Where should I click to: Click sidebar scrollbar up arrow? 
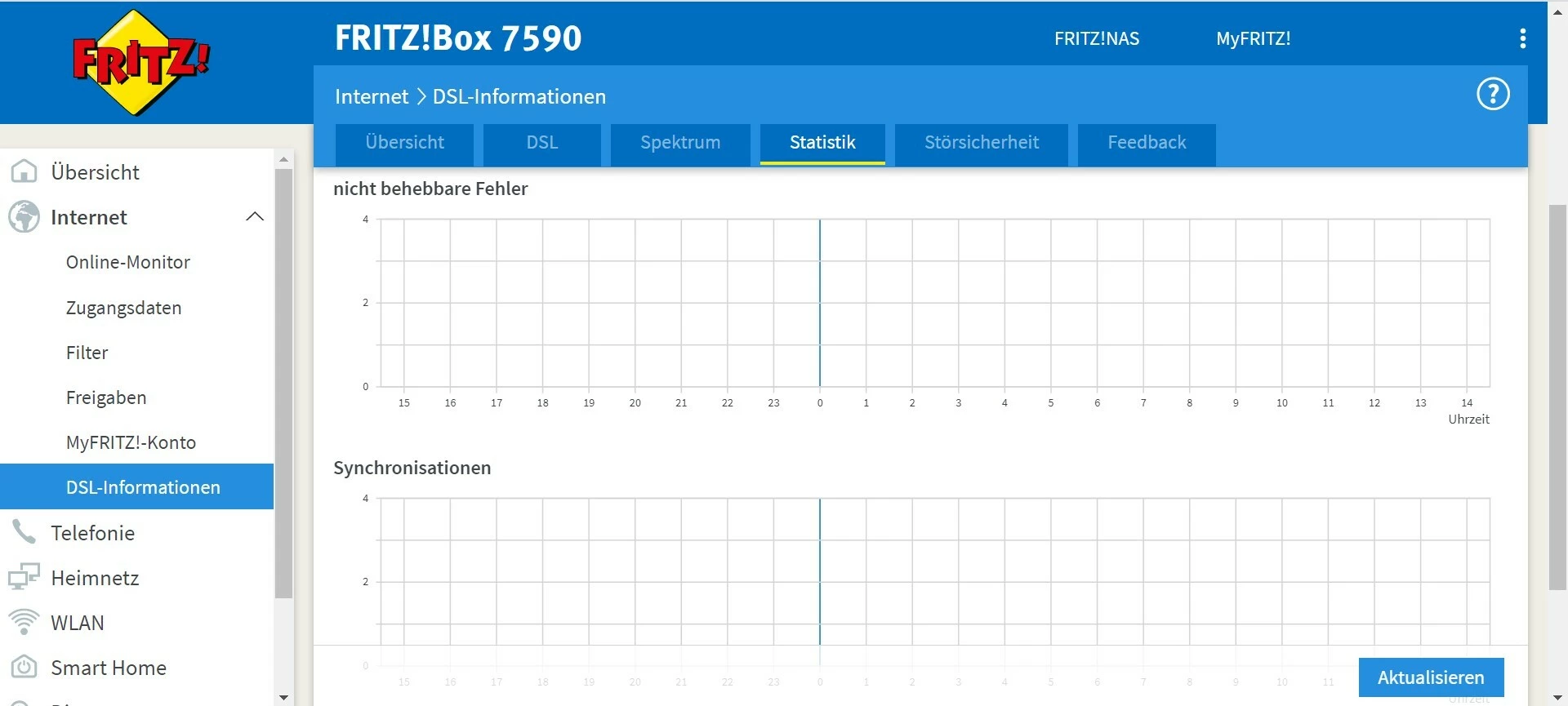[283, 159]
